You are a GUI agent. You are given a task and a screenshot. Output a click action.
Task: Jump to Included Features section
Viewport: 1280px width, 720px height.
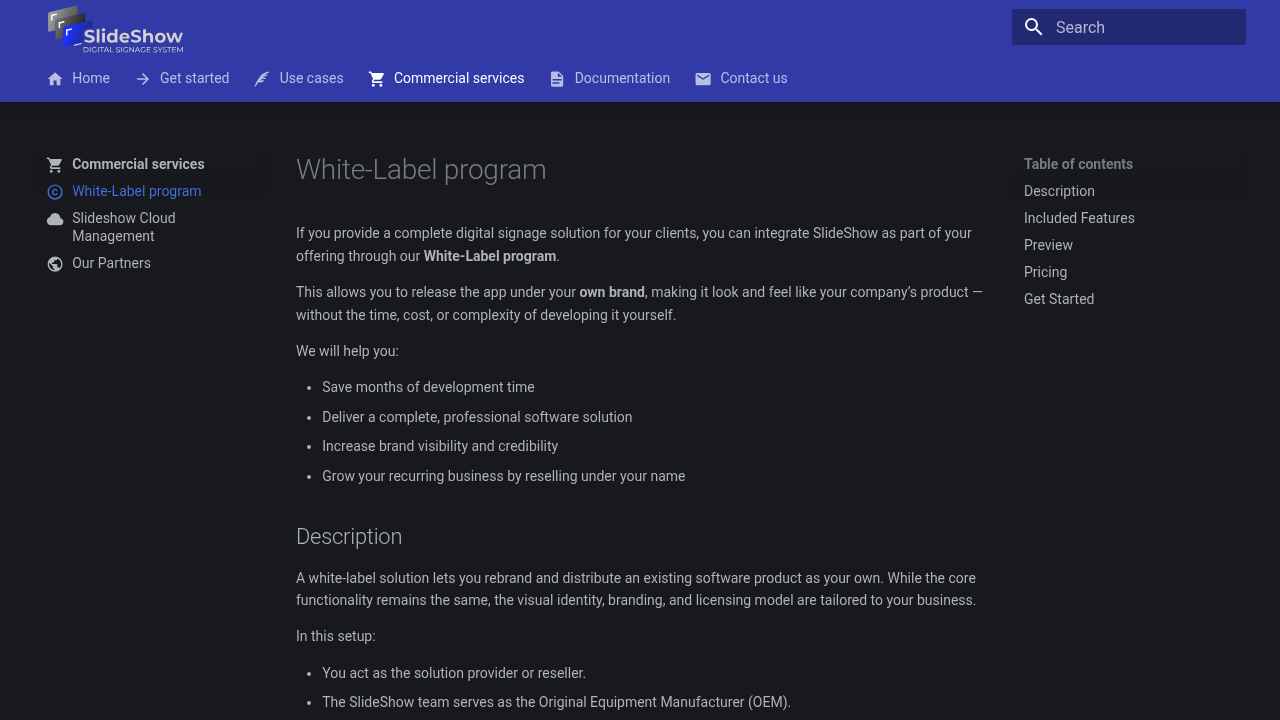point(1079,218)
